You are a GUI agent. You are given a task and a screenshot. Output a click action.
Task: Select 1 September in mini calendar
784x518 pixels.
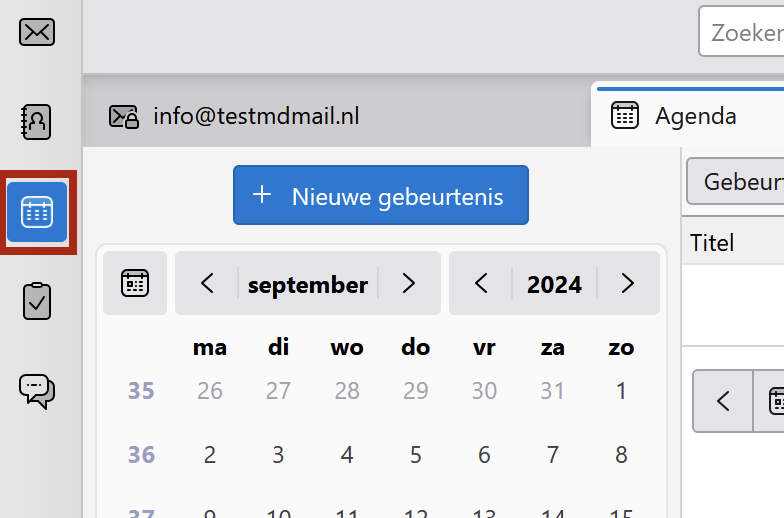(621, 391)
